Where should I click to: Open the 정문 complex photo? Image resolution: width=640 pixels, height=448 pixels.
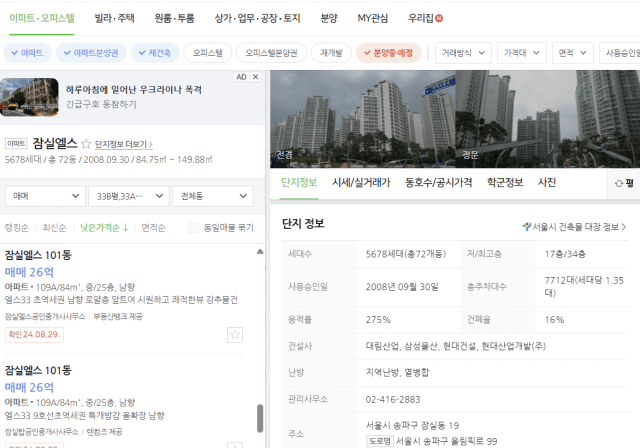click(547, 119)
